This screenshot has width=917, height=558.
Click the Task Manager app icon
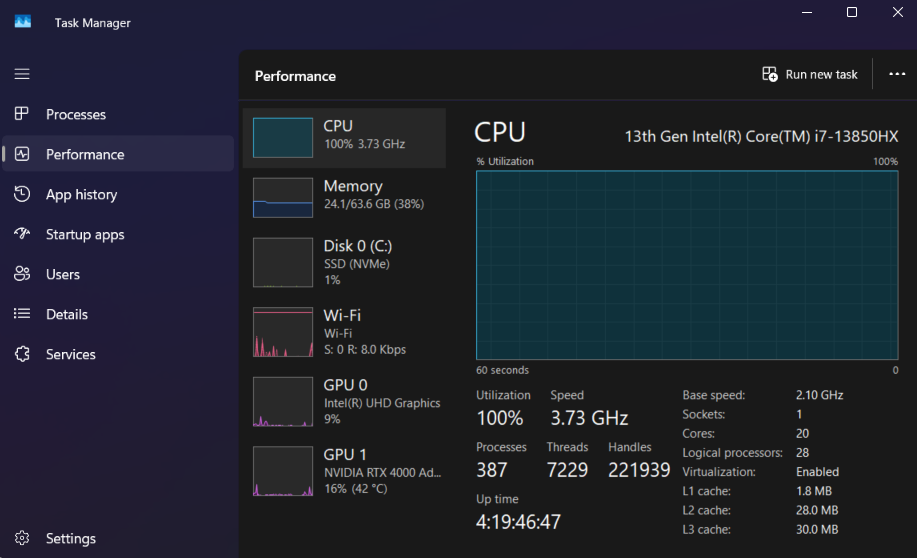click(x=23, y=22)
